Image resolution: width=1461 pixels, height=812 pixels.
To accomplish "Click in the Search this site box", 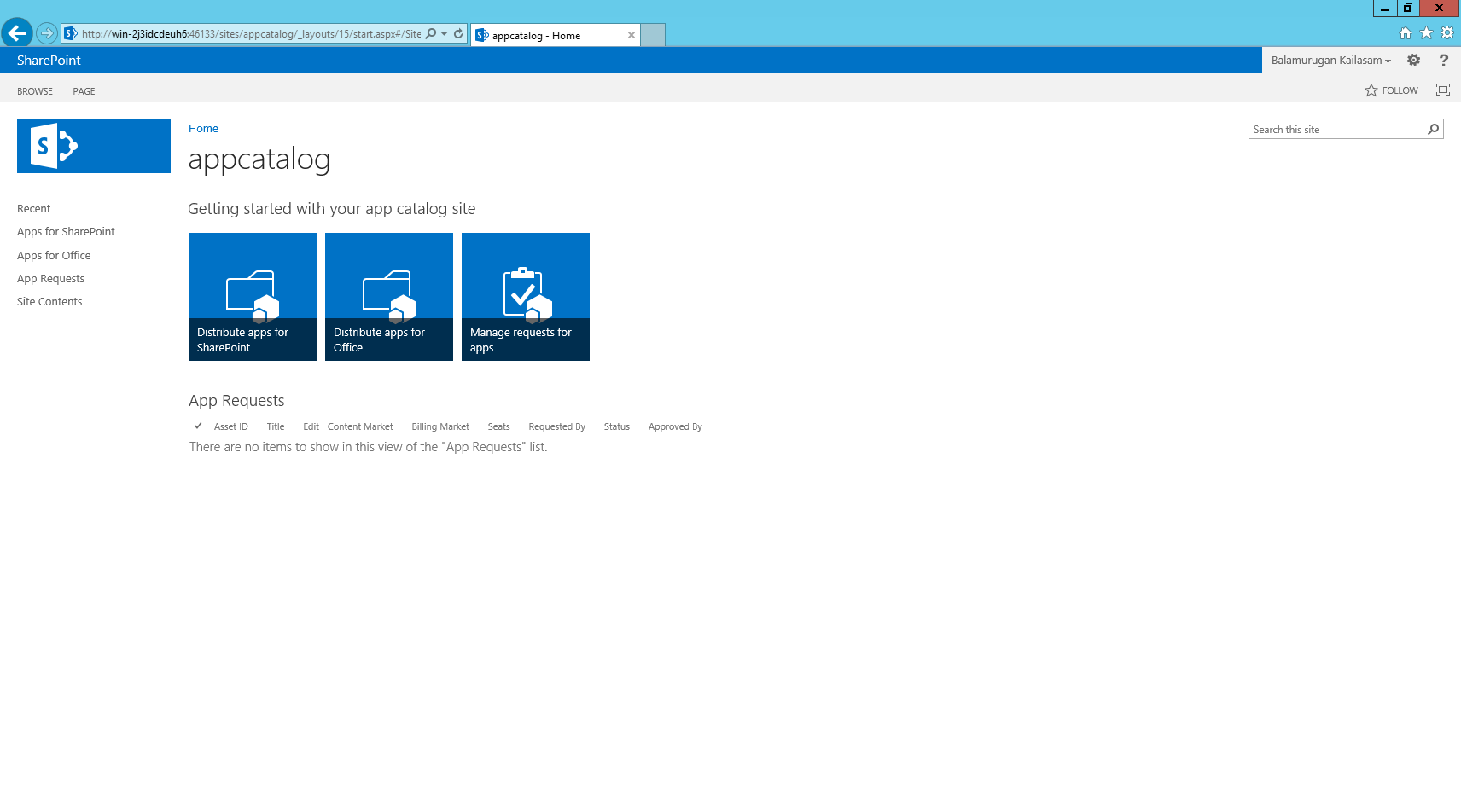I will tap(1336, 130).
